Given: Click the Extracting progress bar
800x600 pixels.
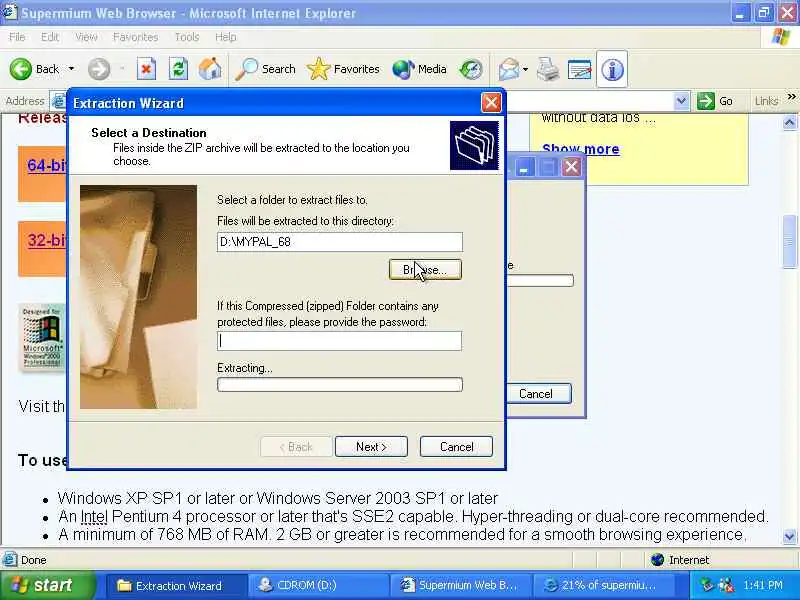Looking at the screenshot, I should pyautogui.click(x=340, y=384).
